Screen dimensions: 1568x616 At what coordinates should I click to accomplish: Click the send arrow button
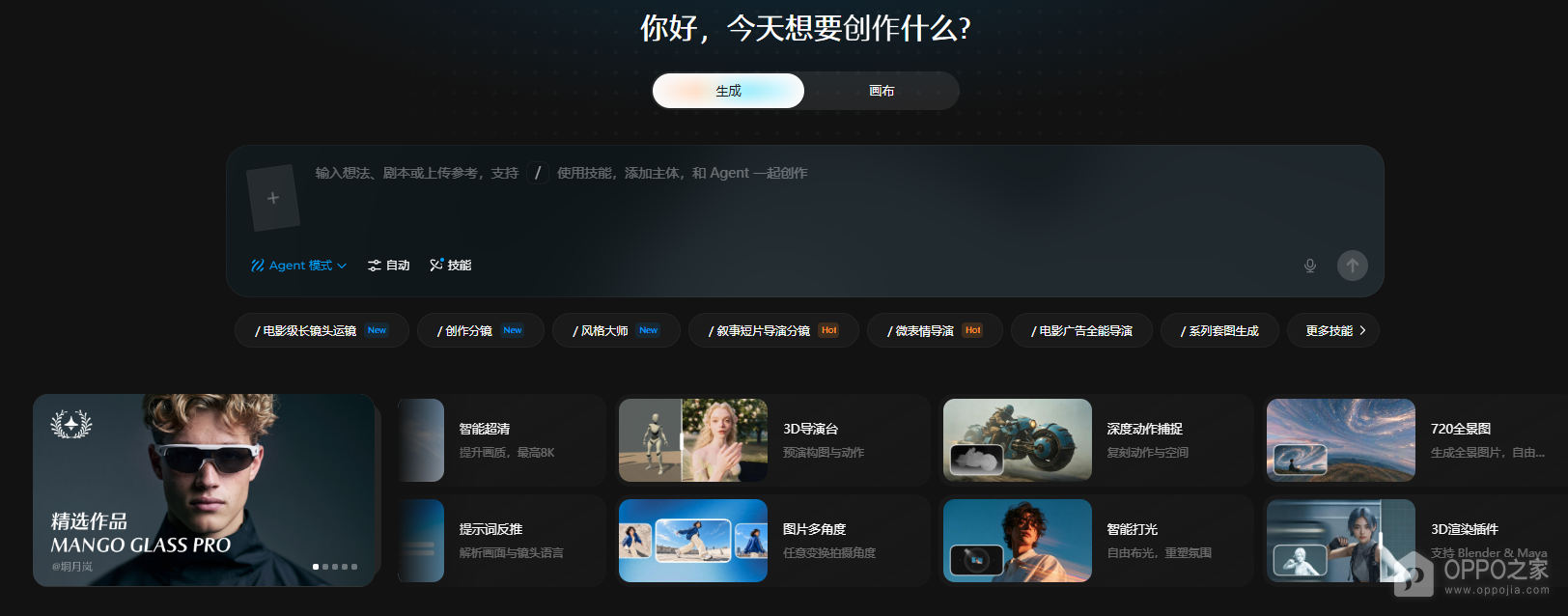point(1353,266)
